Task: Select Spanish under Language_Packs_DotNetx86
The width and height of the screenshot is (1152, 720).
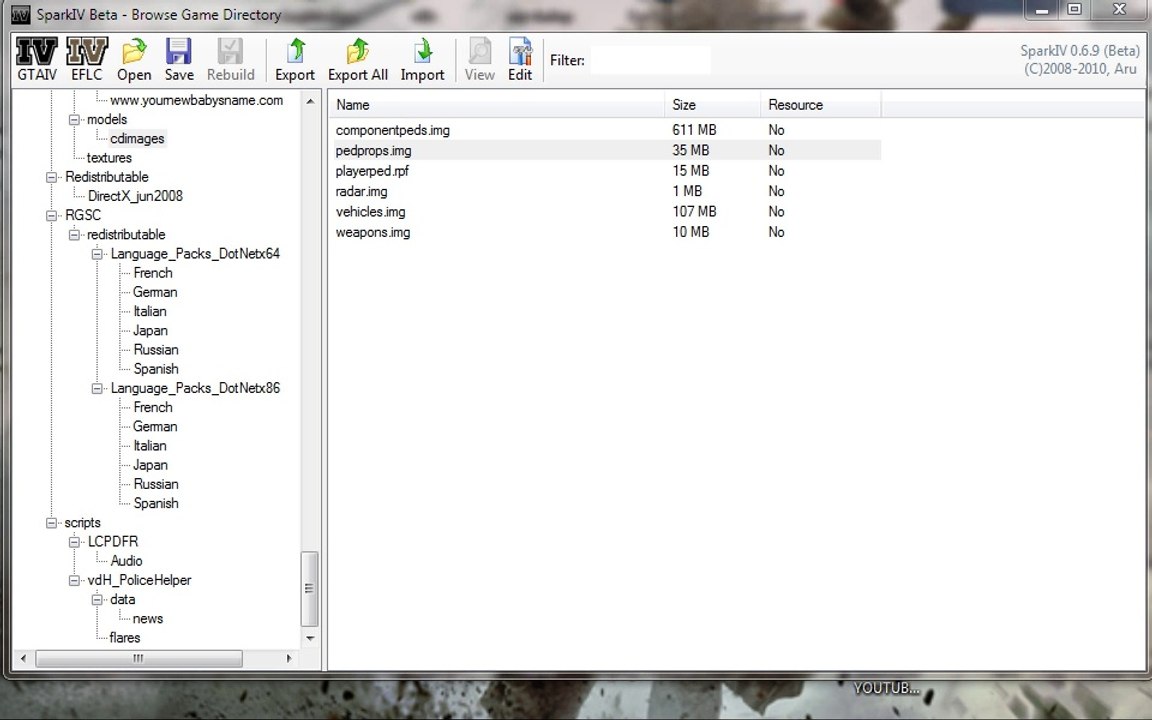Action: 156,503
